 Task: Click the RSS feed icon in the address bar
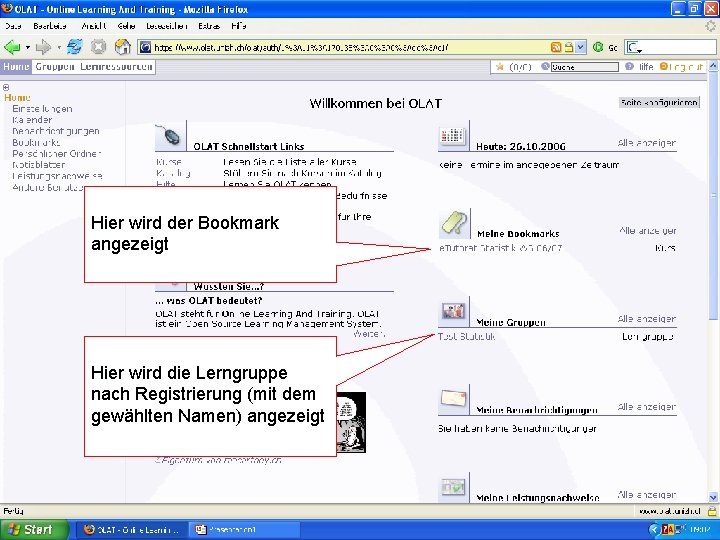[556, 47]
